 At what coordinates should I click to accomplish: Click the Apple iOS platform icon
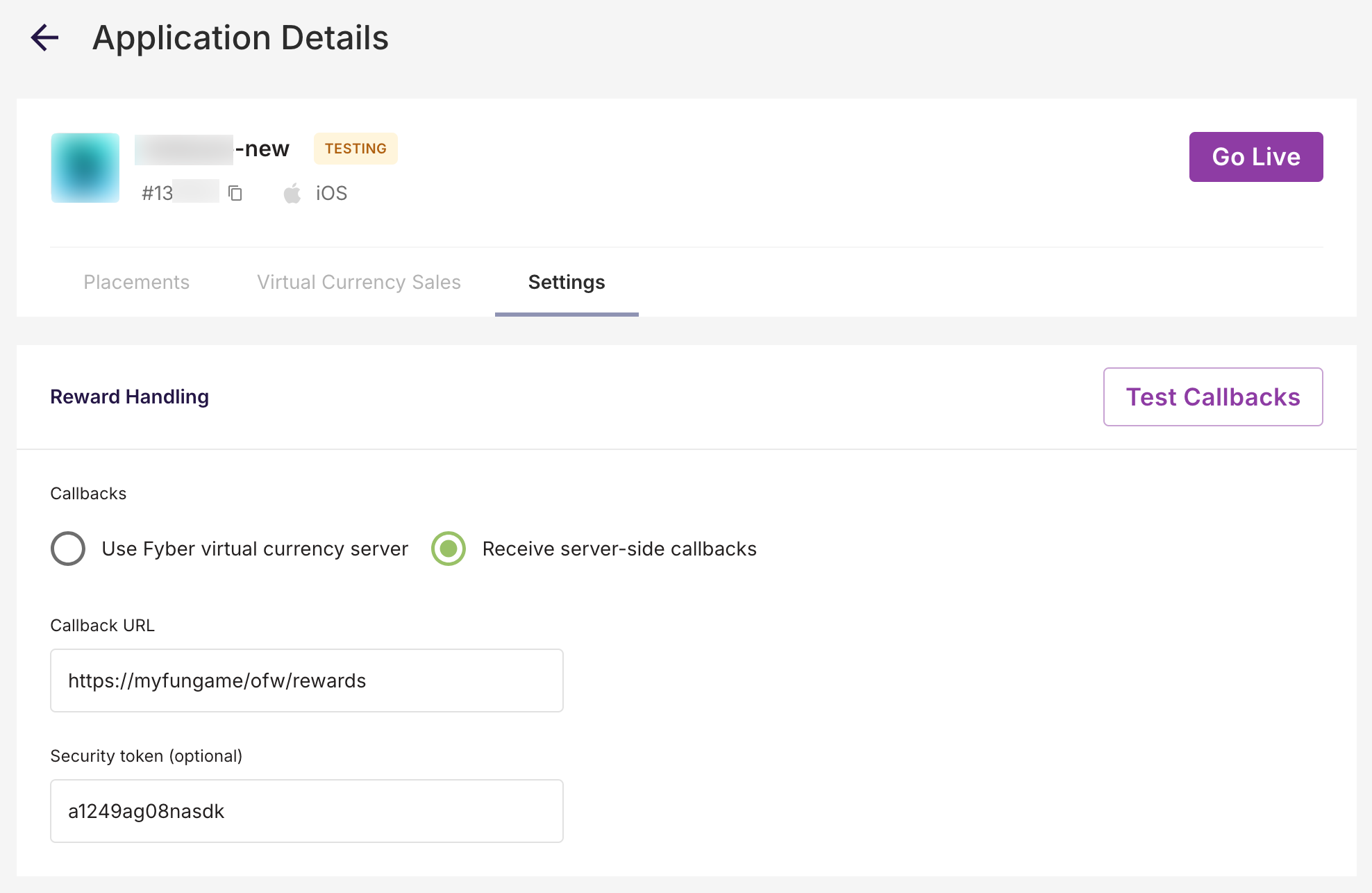click(x=292, y=193)
